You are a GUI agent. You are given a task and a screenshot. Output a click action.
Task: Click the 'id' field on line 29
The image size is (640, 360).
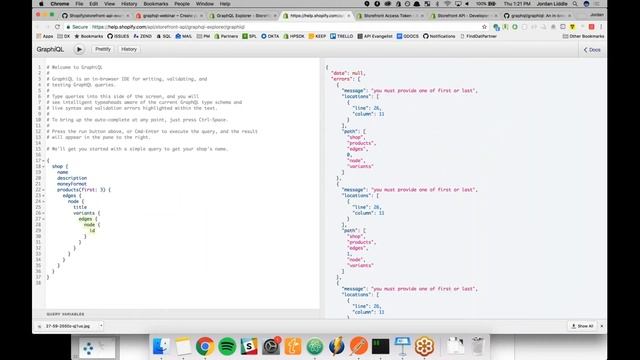pyautogui.click(x=92, y=231)
